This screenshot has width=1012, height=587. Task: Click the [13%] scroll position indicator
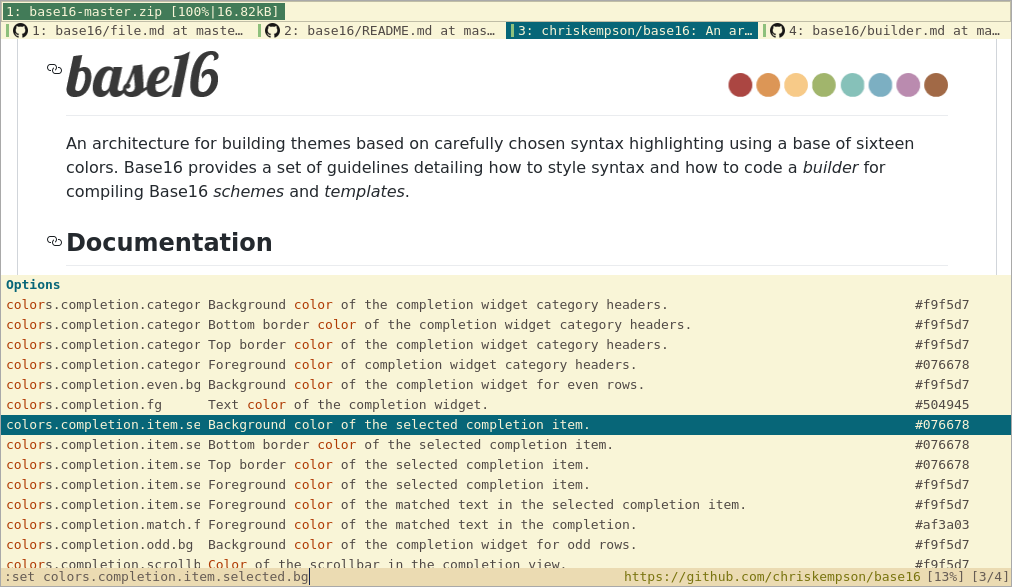(x=946, y=577)
